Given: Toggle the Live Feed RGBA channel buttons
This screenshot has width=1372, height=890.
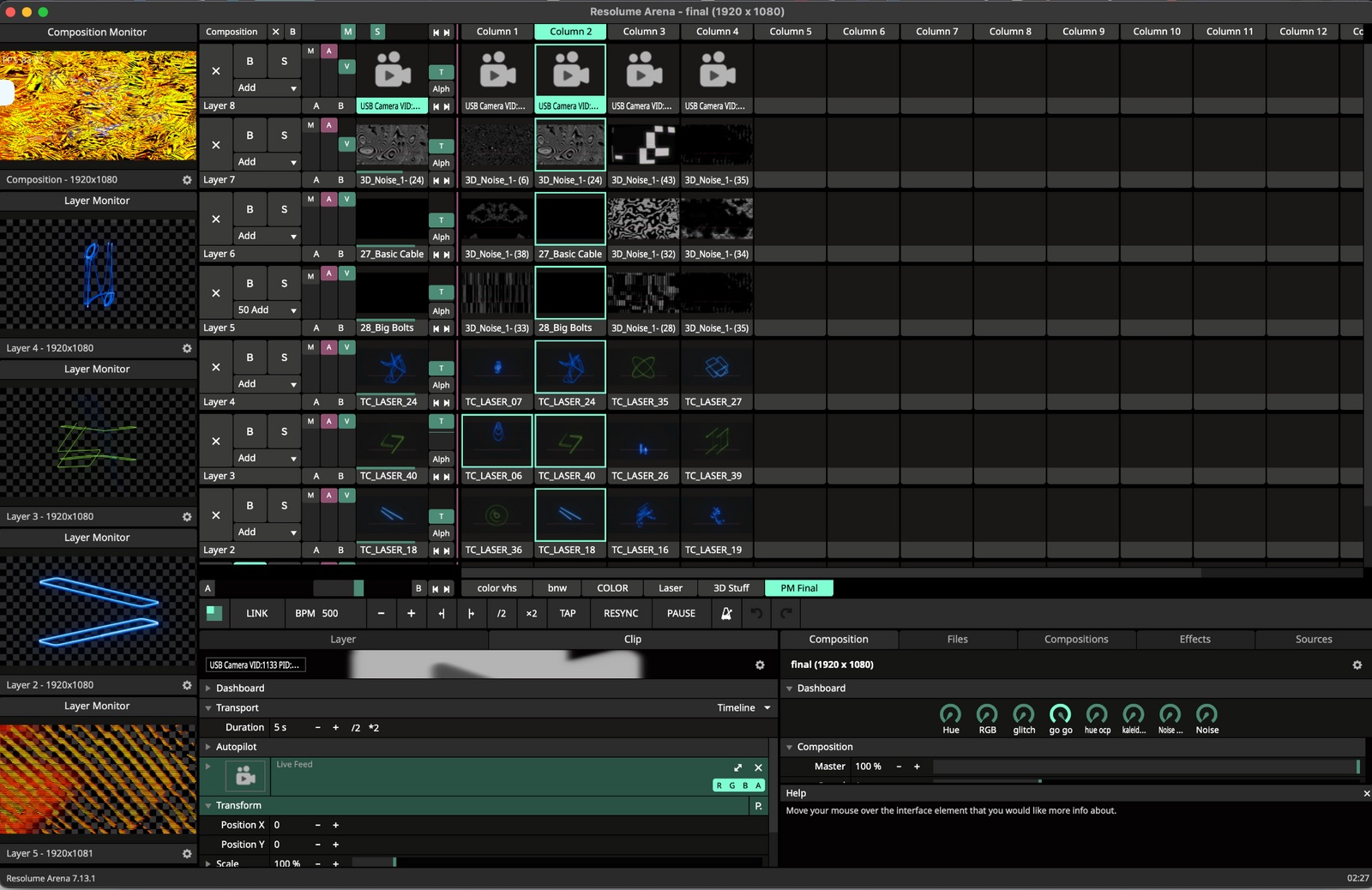Looking at the screenshot, I should (738, 785).
